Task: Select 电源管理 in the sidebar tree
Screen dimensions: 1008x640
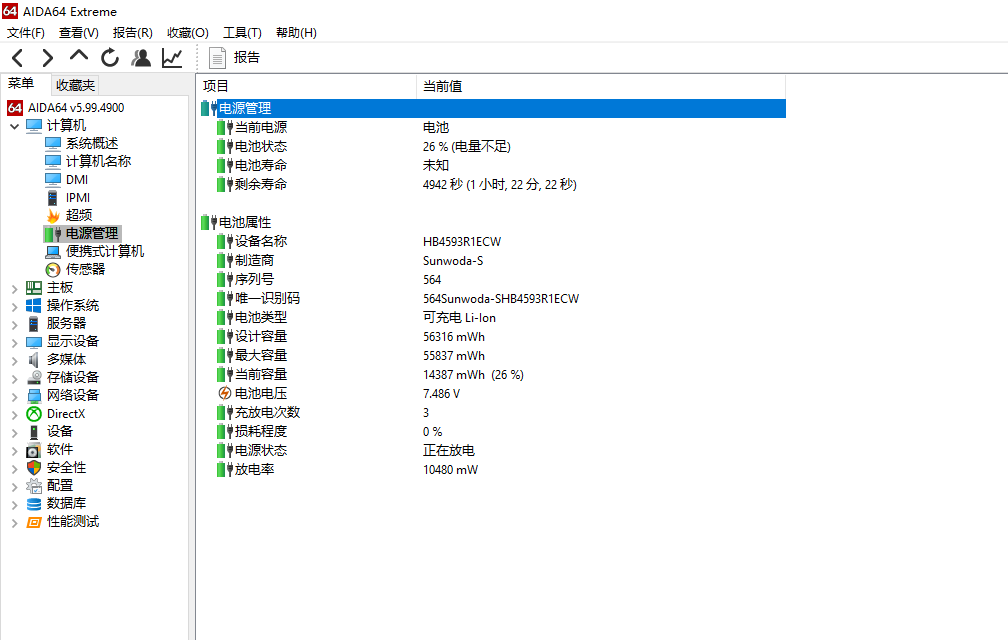Action: [92, 233]
